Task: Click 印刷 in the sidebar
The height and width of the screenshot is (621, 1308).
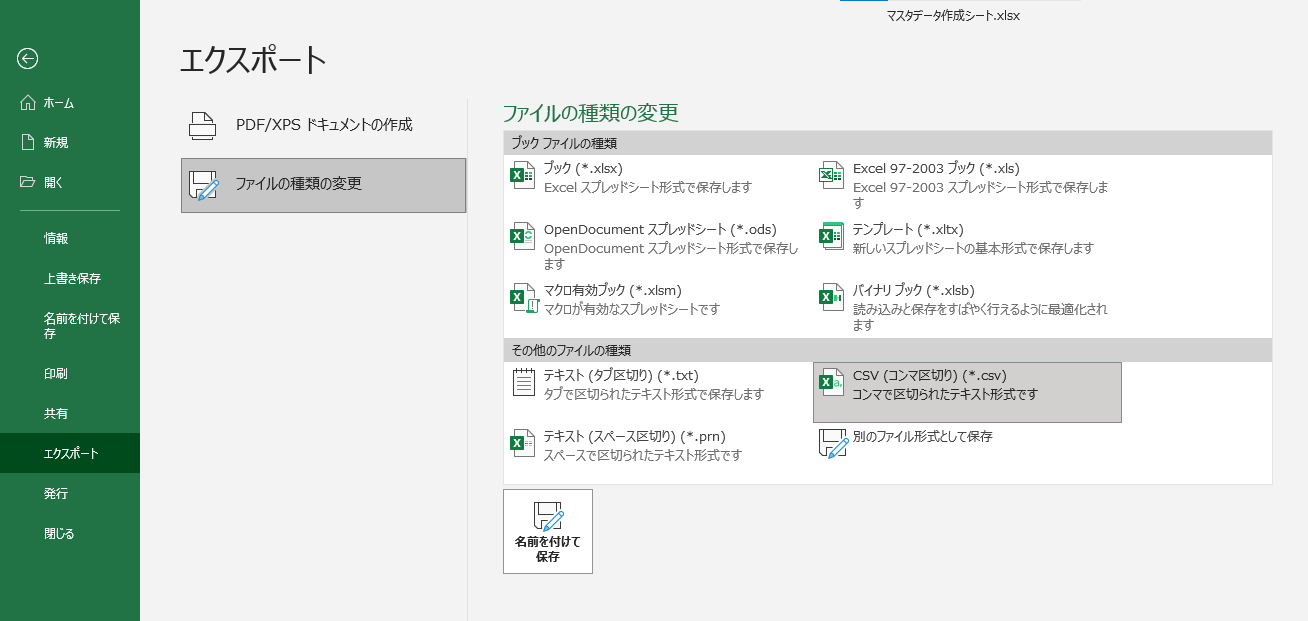Action: click(56, 374)
